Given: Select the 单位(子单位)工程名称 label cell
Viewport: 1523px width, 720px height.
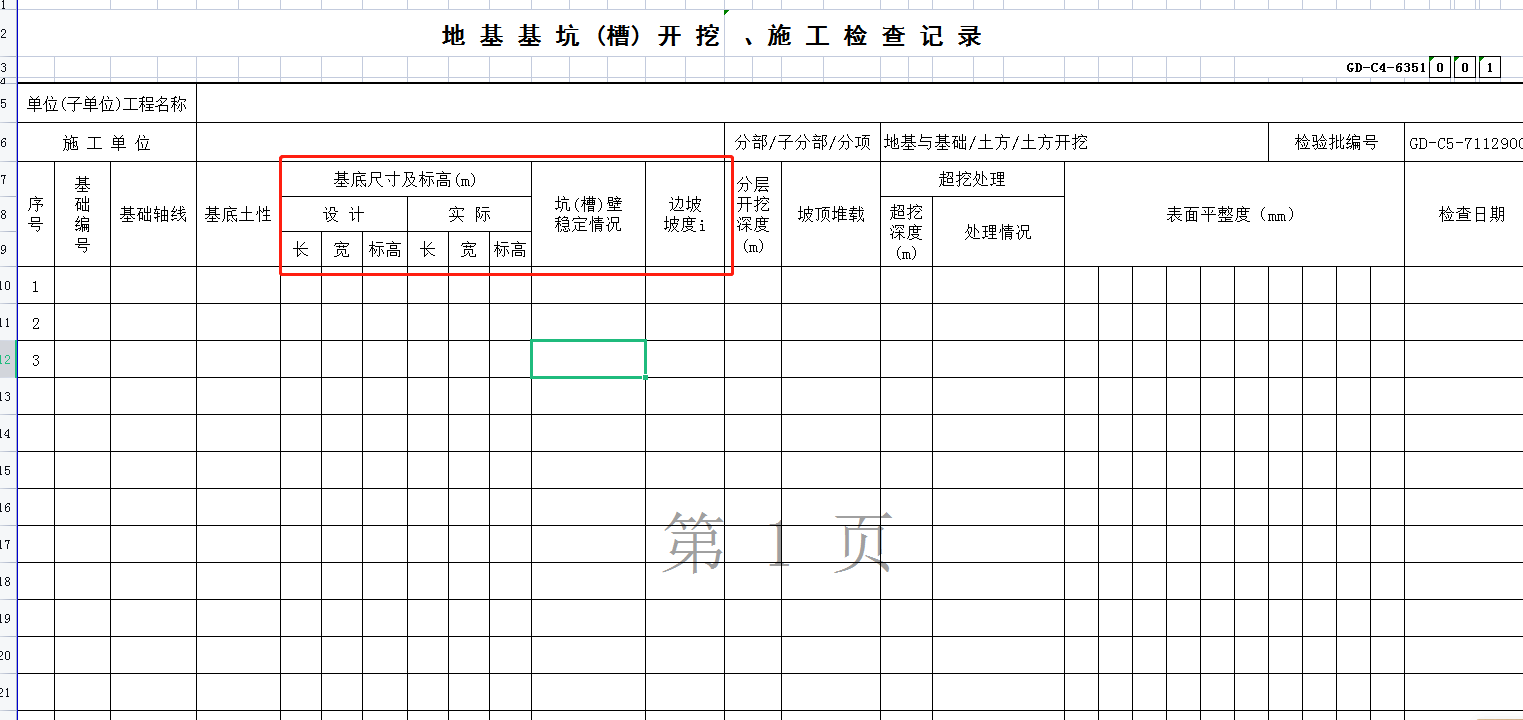Looking at the screenshot, I should (107, 104).
